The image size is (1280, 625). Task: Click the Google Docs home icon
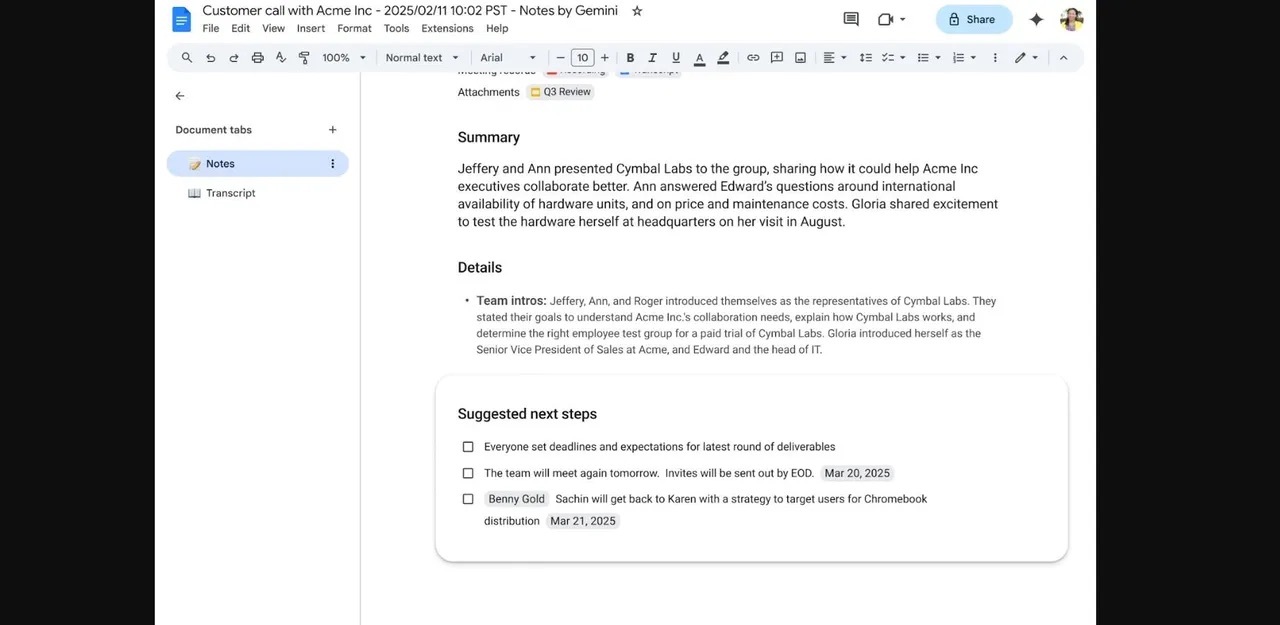(x=181, y=19)
